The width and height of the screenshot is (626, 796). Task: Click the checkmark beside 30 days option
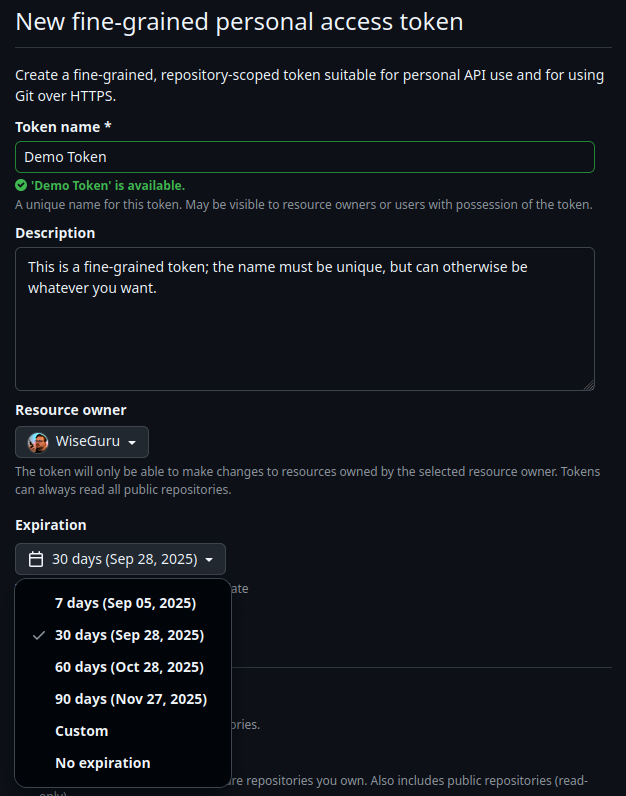coord(38,635)
